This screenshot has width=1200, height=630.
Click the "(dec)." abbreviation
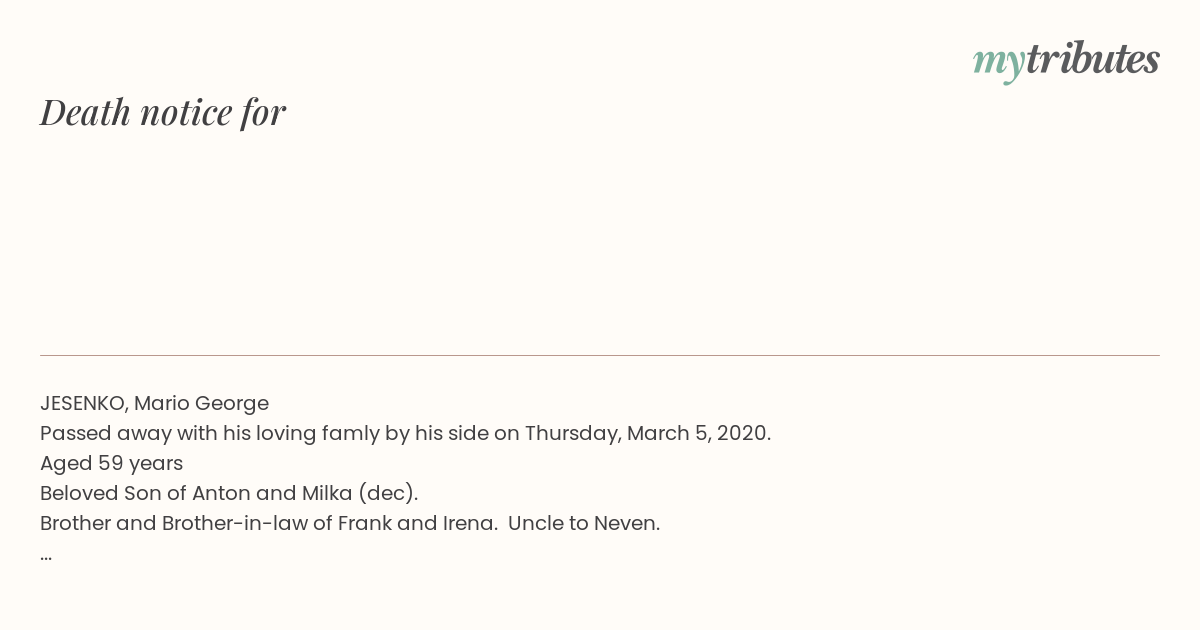click(387, 493)
